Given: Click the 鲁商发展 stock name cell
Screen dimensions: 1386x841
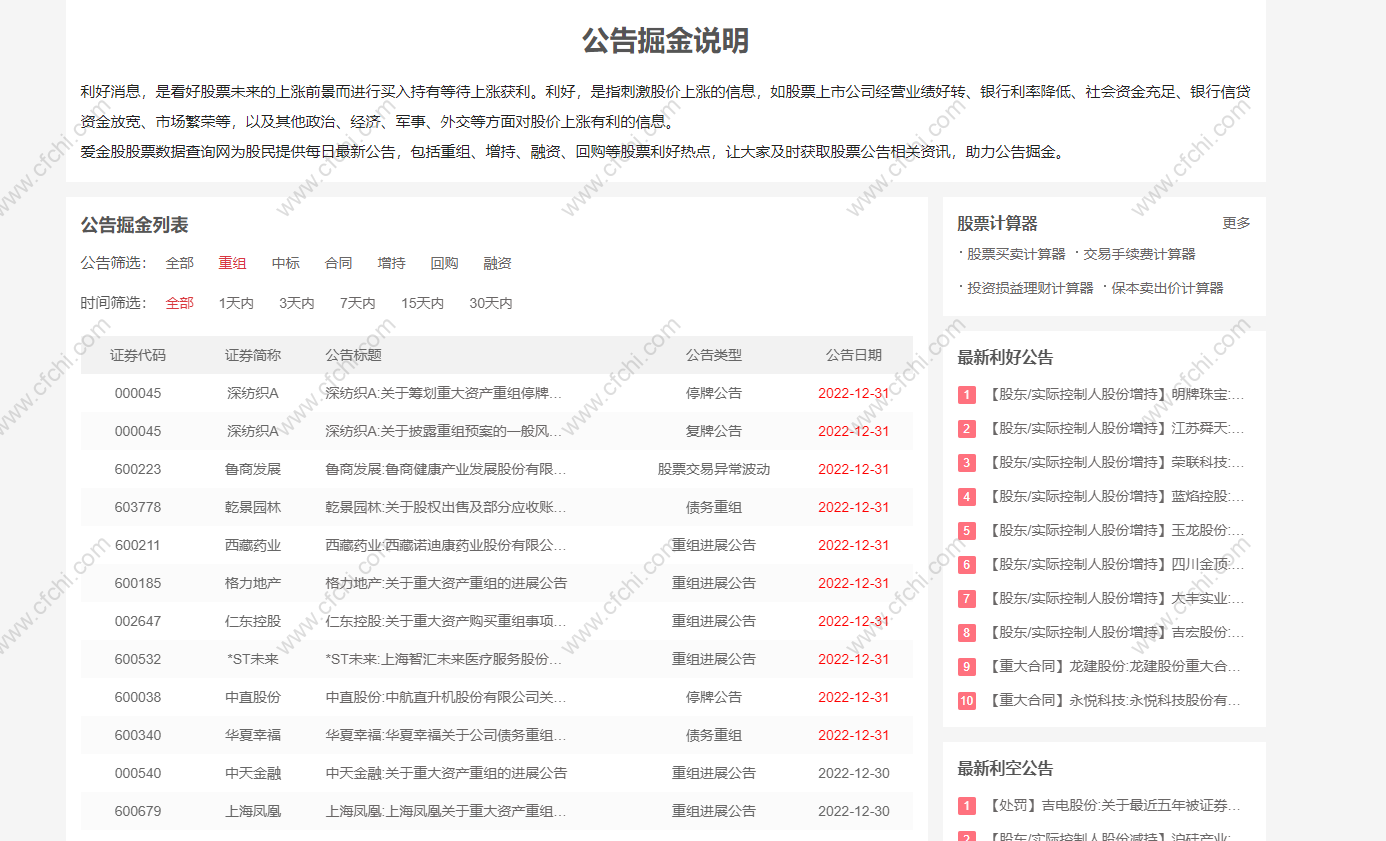Looking at the screenshot, I should 253,469.
